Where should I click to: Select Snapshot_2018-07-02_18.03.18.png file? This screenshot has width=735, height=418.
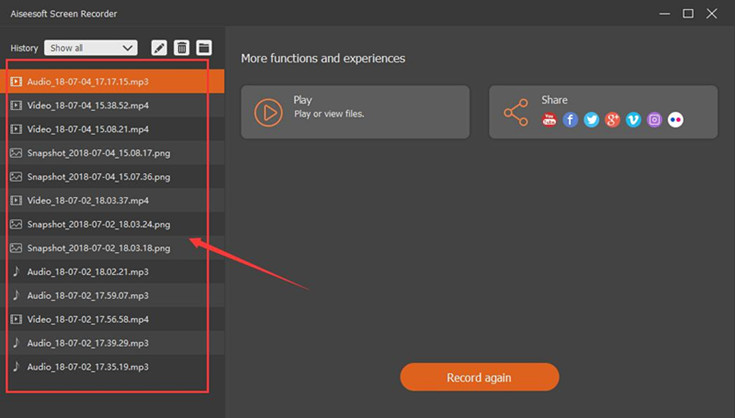[112, 248]
